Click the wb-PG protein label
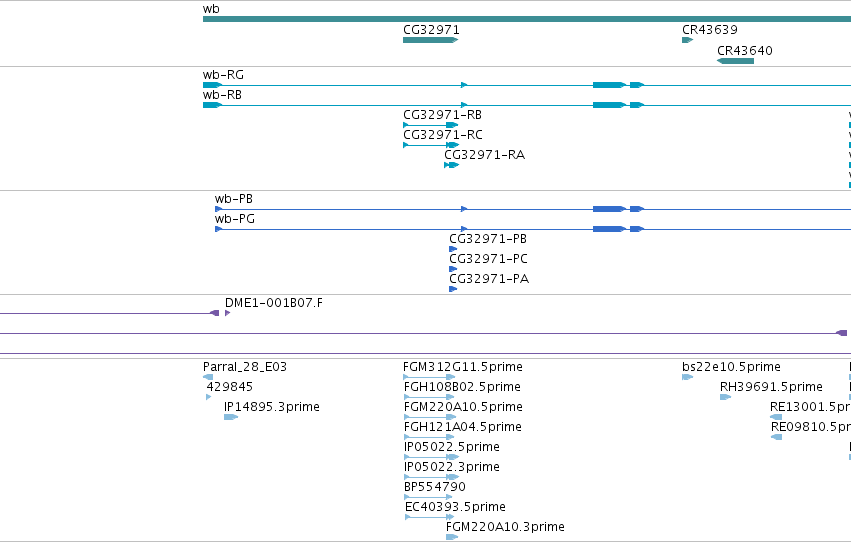 click(234, 219)
